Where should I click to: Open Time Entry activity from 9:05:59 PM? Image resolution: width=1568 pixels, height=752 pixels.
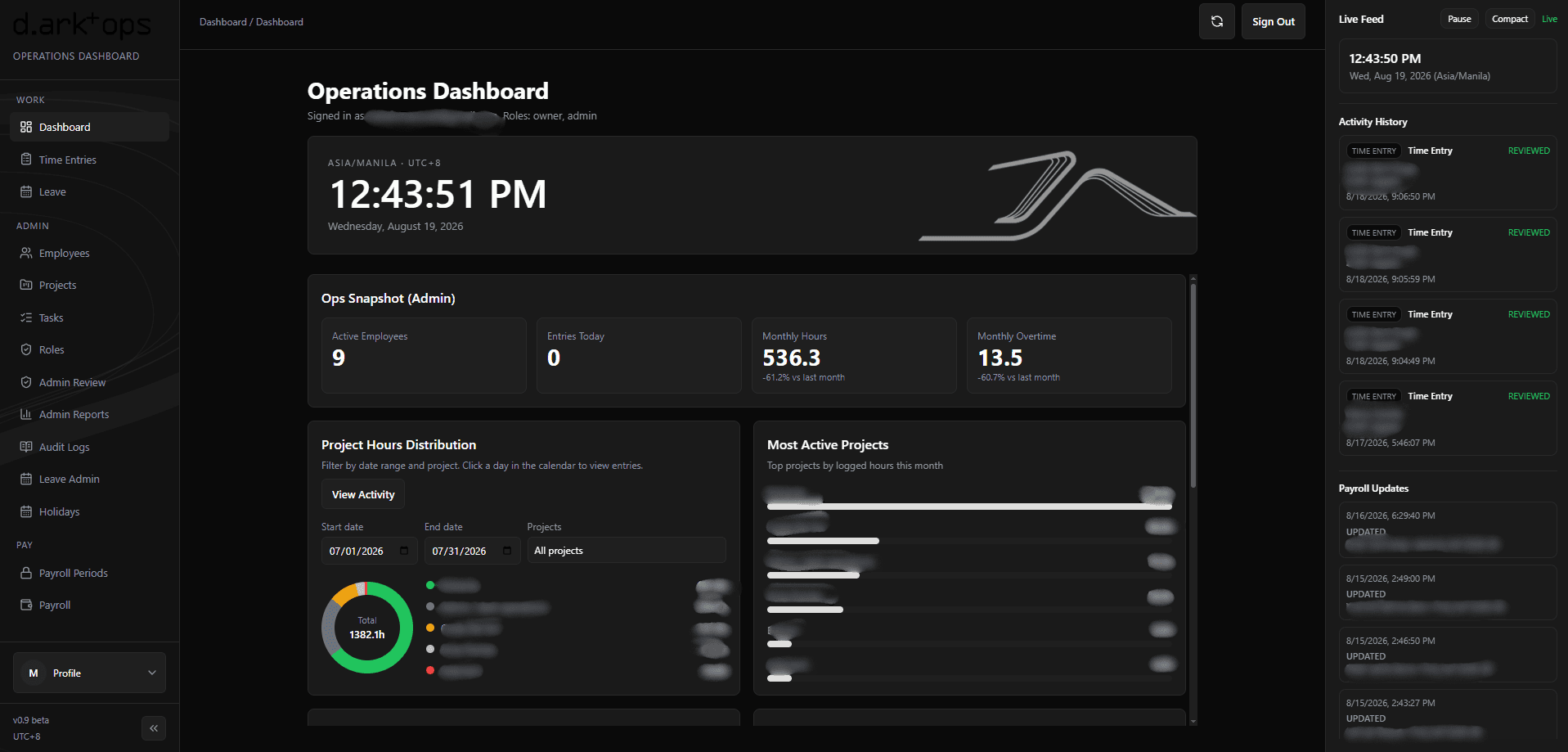click(x=1448, y=254)
